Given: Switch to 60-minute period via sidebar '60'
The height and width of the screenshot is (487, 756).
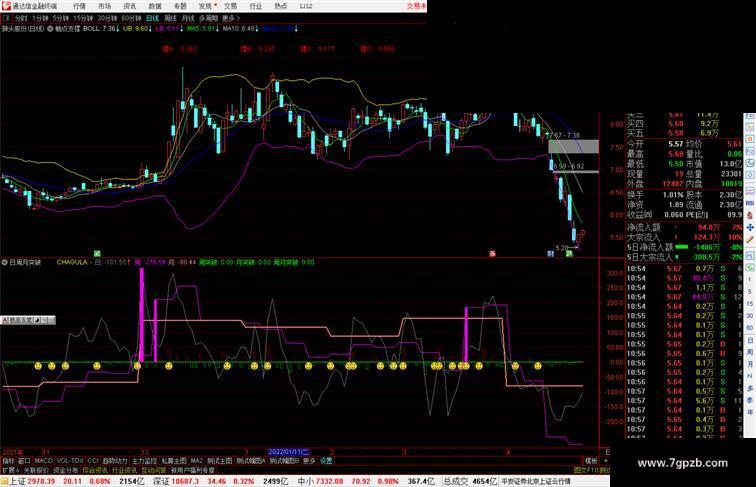Looking at the screenshot, I should 750,328.
